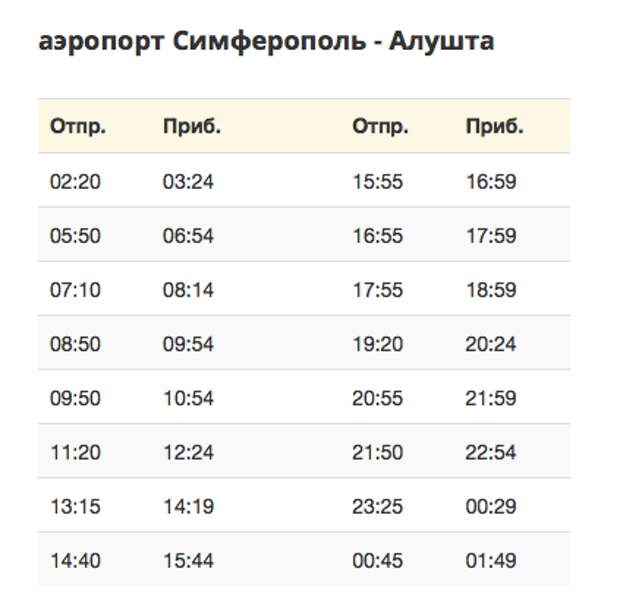Select the 19:20 departure time
This screenshot has height=600, width=620.
tap(378, 344)
